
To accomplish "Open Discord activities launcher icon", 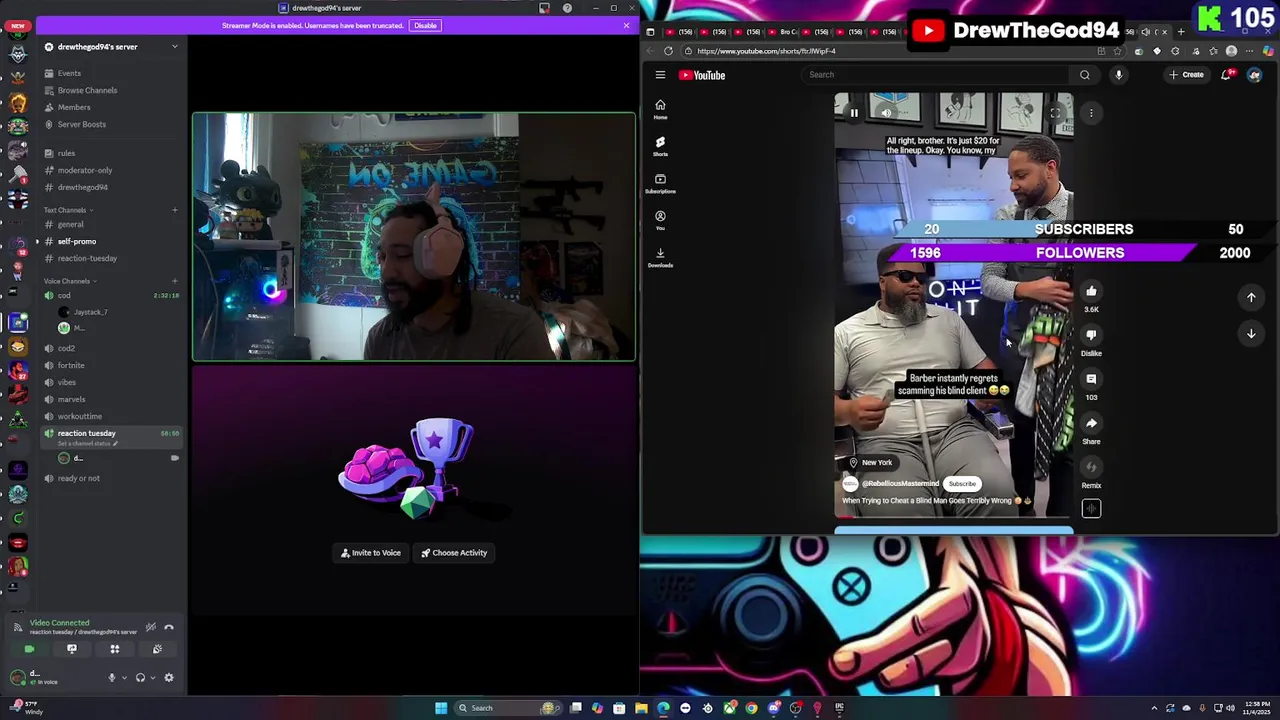I will (x=115, y=649).
